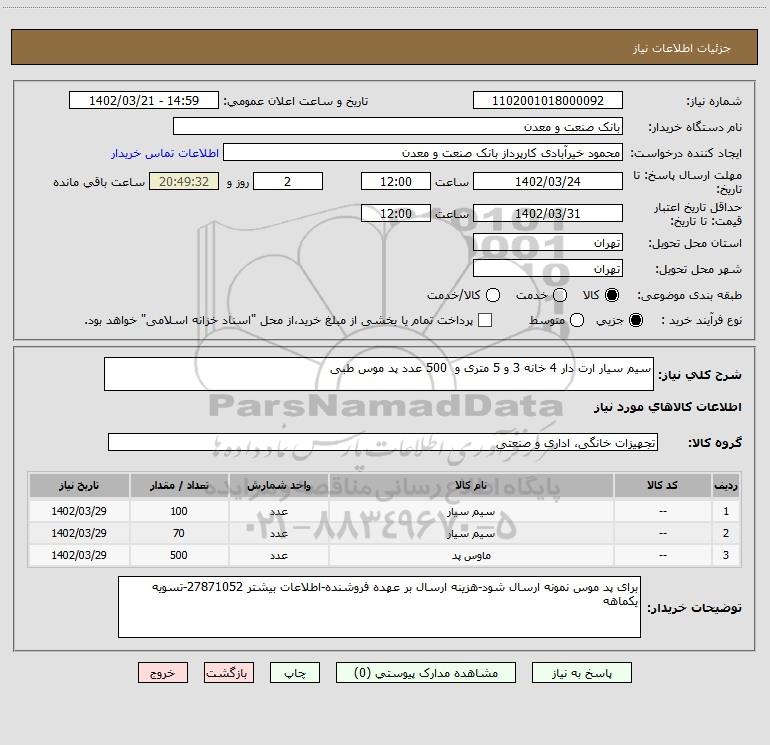Click need date 1402/03/29 in row 1
This screenshot has width=770, height=745.
(x=79, y=511)
